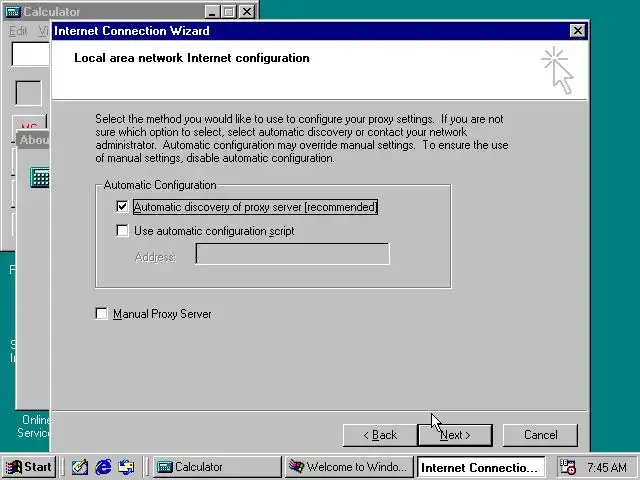Launch Internet Explorer from Quick Launch
Viewport: 640px width, 480px height.
pyautogui.click(x=103, y=467)
